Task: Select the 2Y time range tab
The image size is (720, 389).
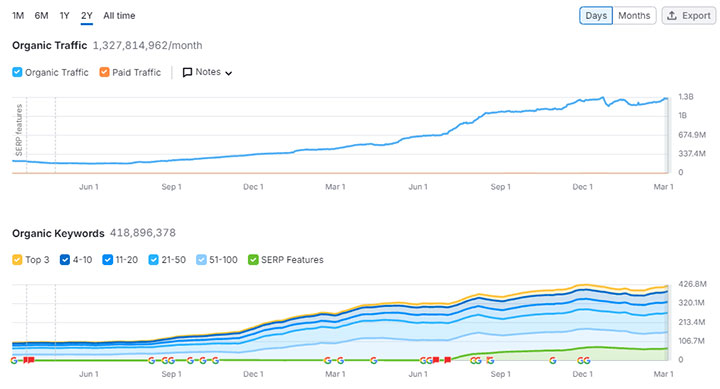Action: (87, 16)
